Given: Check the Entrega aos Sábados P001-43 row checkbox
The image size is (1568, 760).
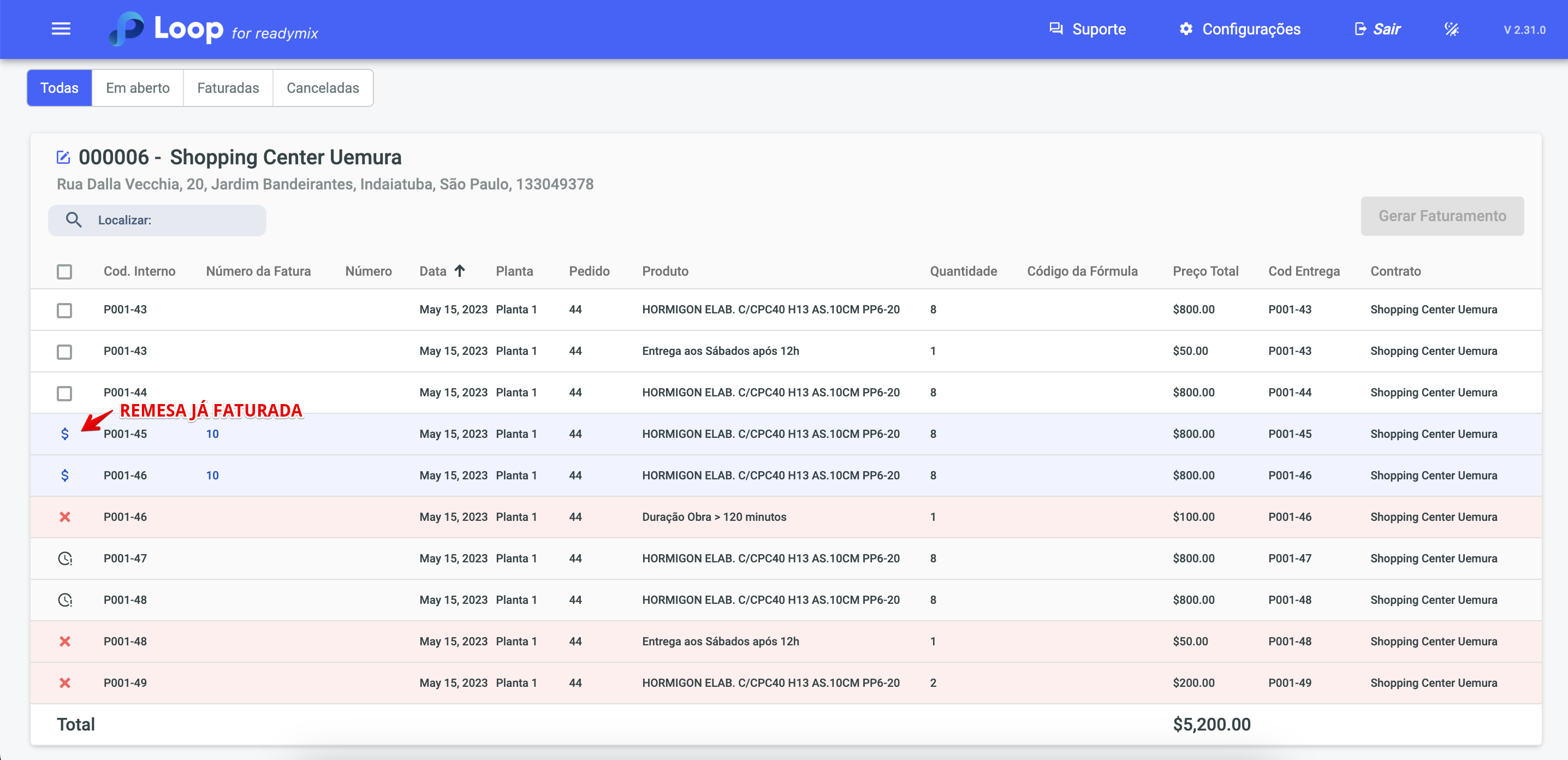Looking at the screenshot, I should pyautogui.click(x=64, y=352).
